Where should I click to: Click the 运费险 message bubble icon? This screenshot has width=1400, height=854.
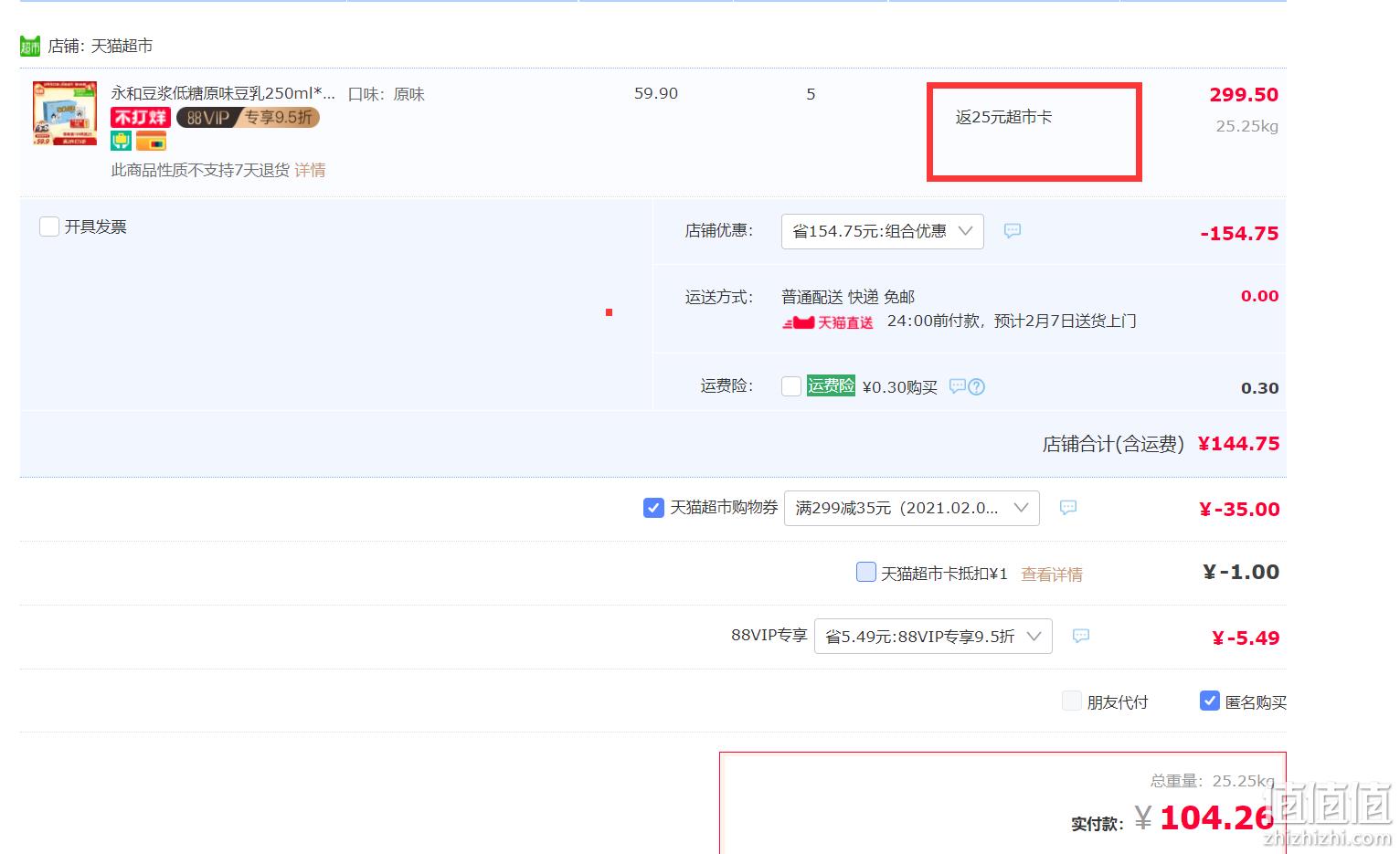957,386
